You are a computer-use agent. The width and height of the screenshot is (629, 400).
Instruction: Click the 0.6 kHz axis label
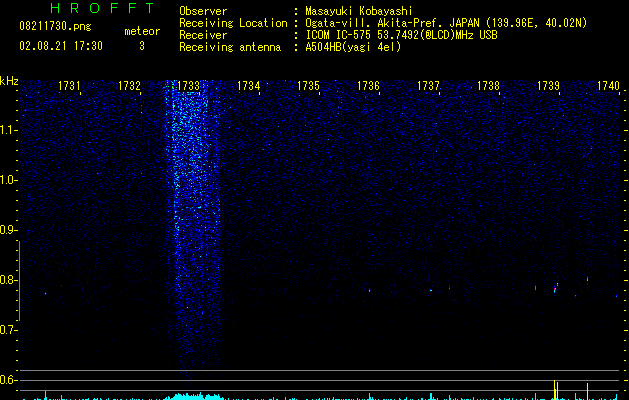8,380
